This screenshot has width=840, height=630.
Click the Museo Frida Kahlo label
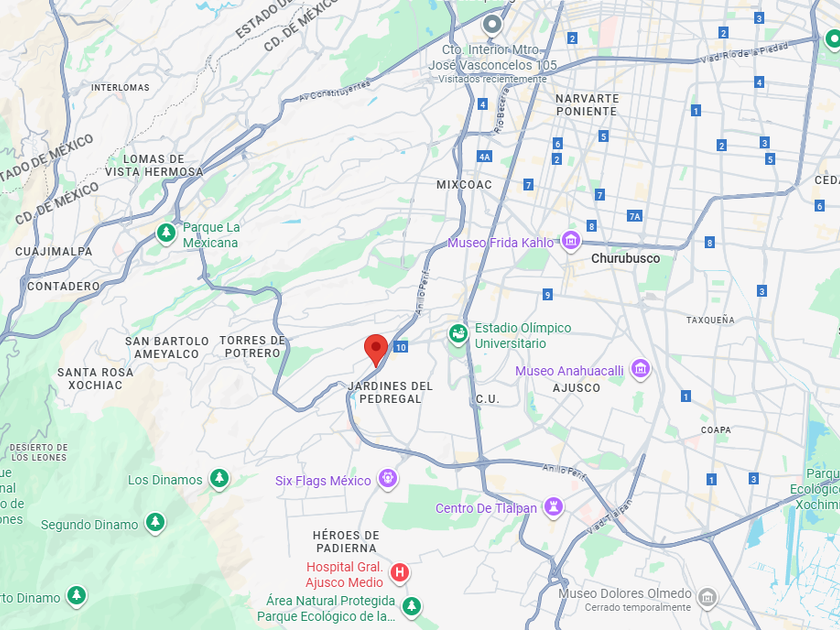(x=500, y=243)
